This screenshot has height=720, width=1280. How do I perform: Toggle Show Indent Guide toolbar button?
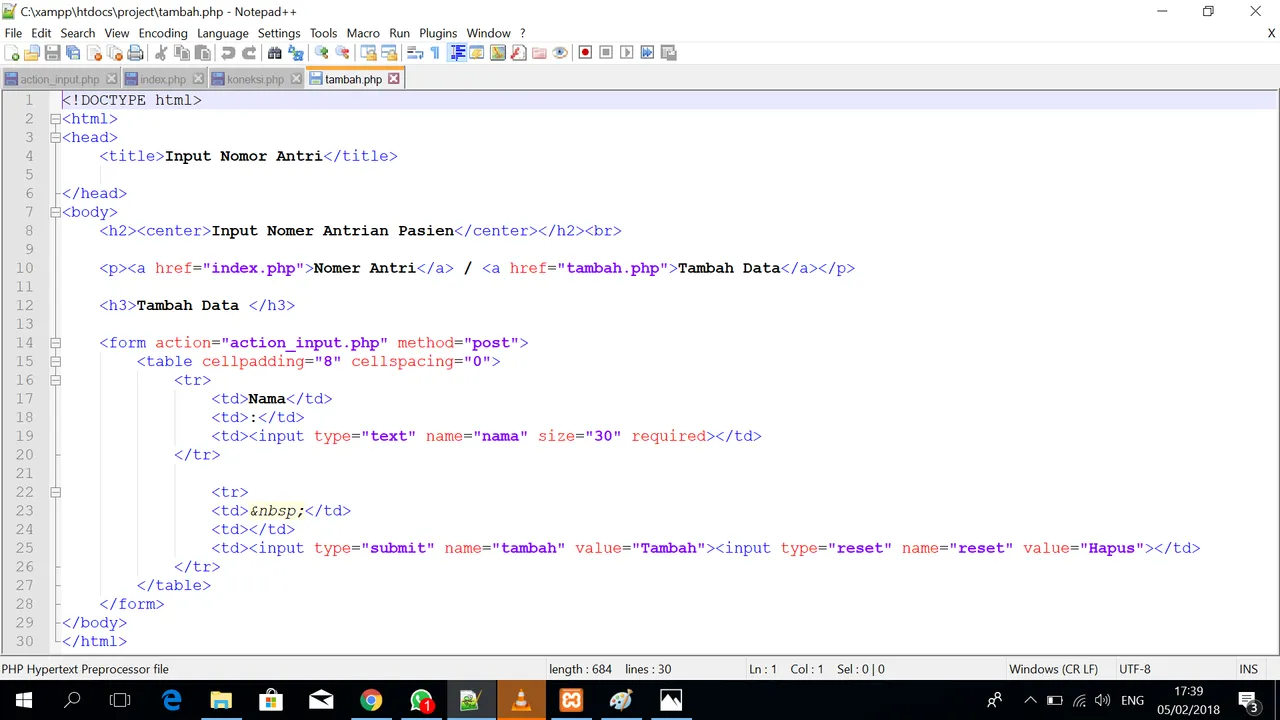[457, 52]
